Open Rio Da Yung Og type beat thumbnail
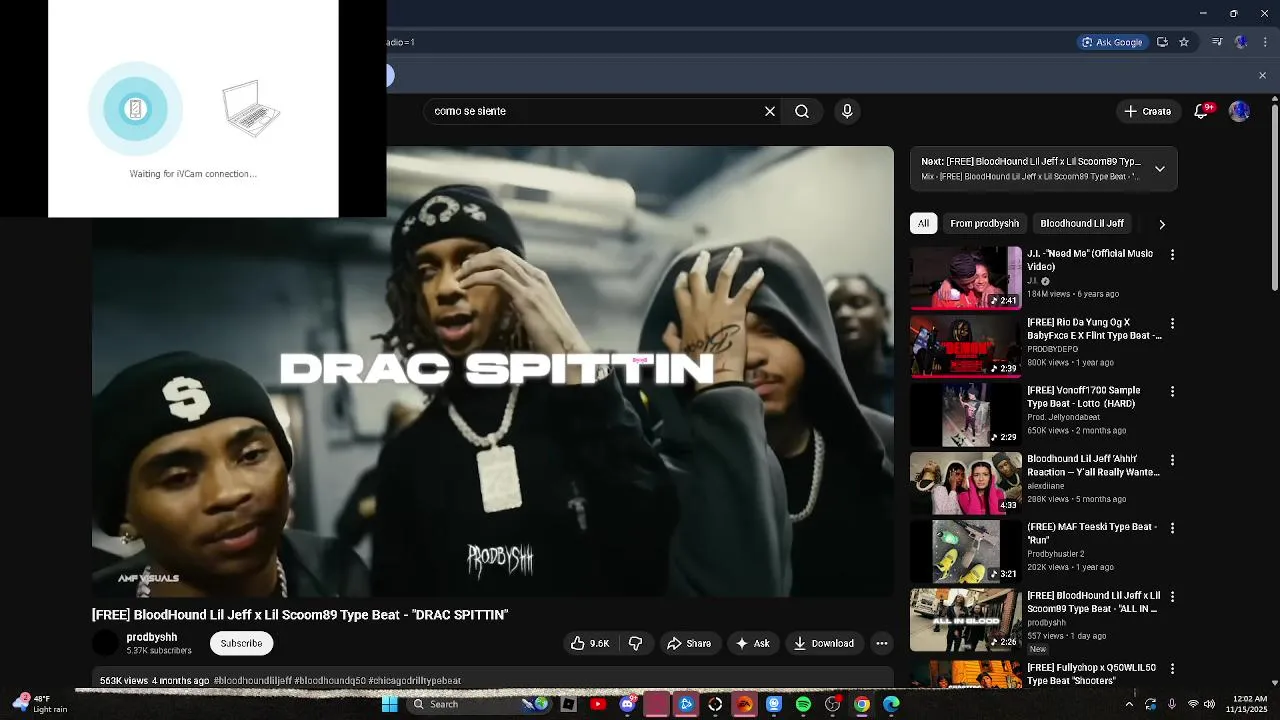This screenshot has width=1280, height=720. [966, 346]
